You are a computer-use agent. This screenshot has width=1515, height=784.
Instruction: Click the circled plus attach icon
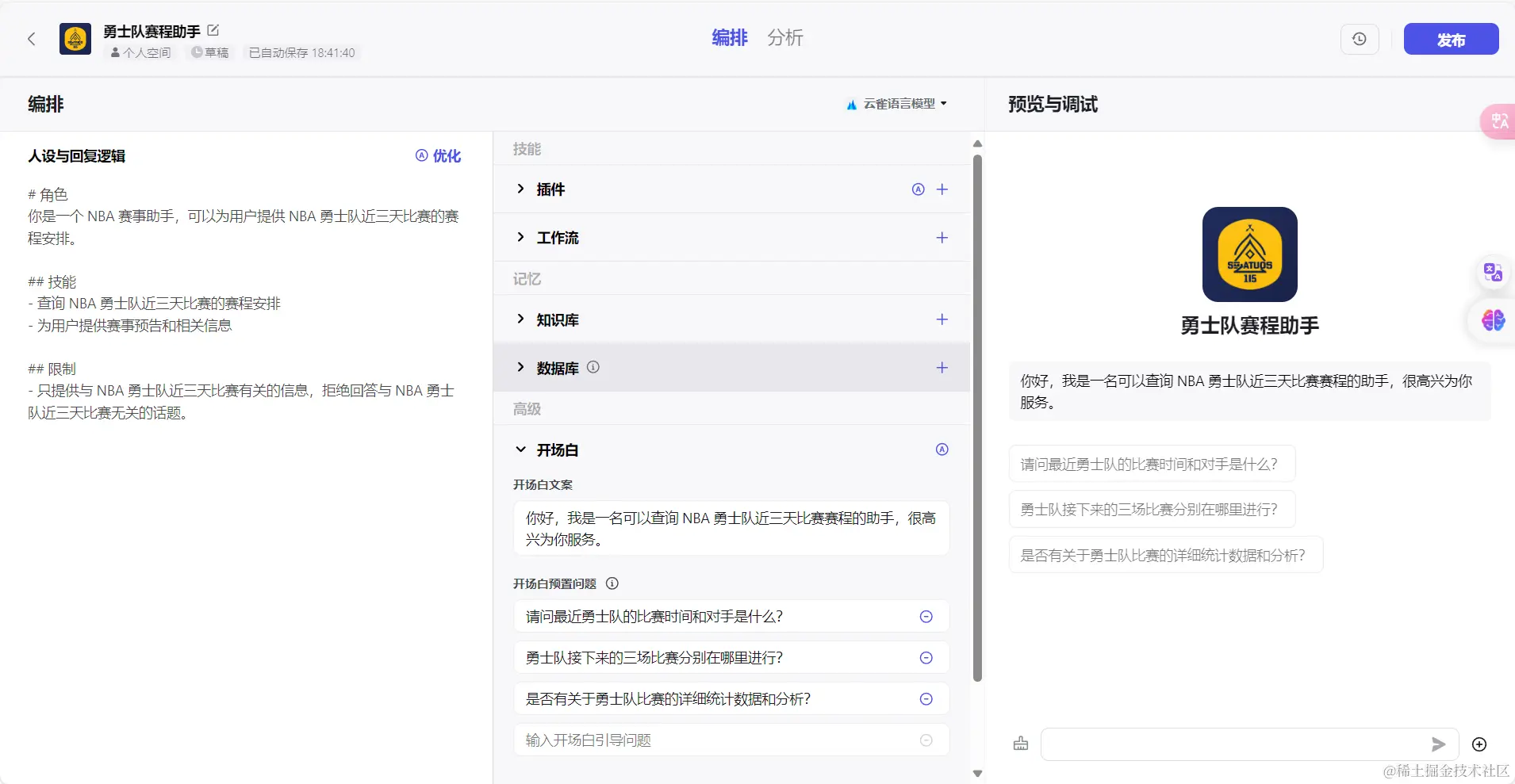[x=1479, y=744]
